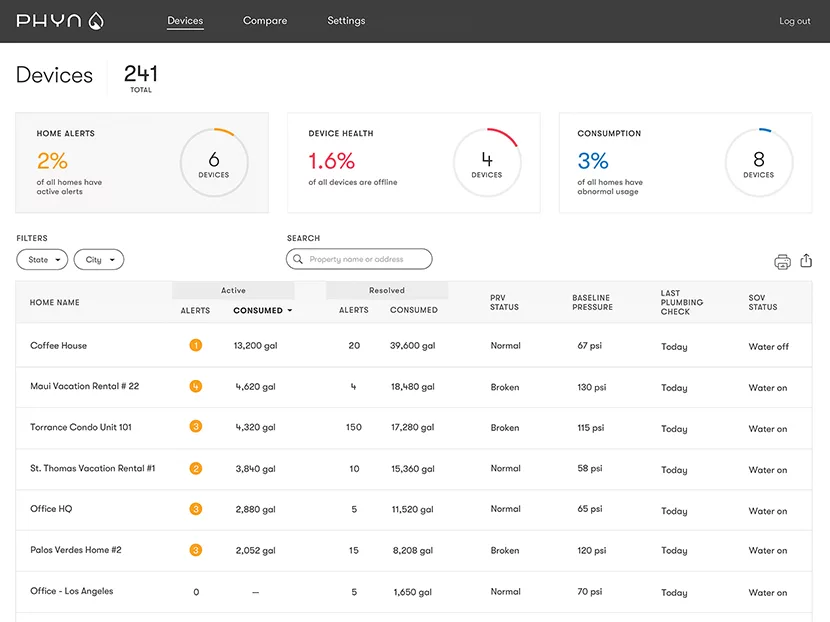
Task: Switch to the Compare tab
Action: tap(265, 21)
